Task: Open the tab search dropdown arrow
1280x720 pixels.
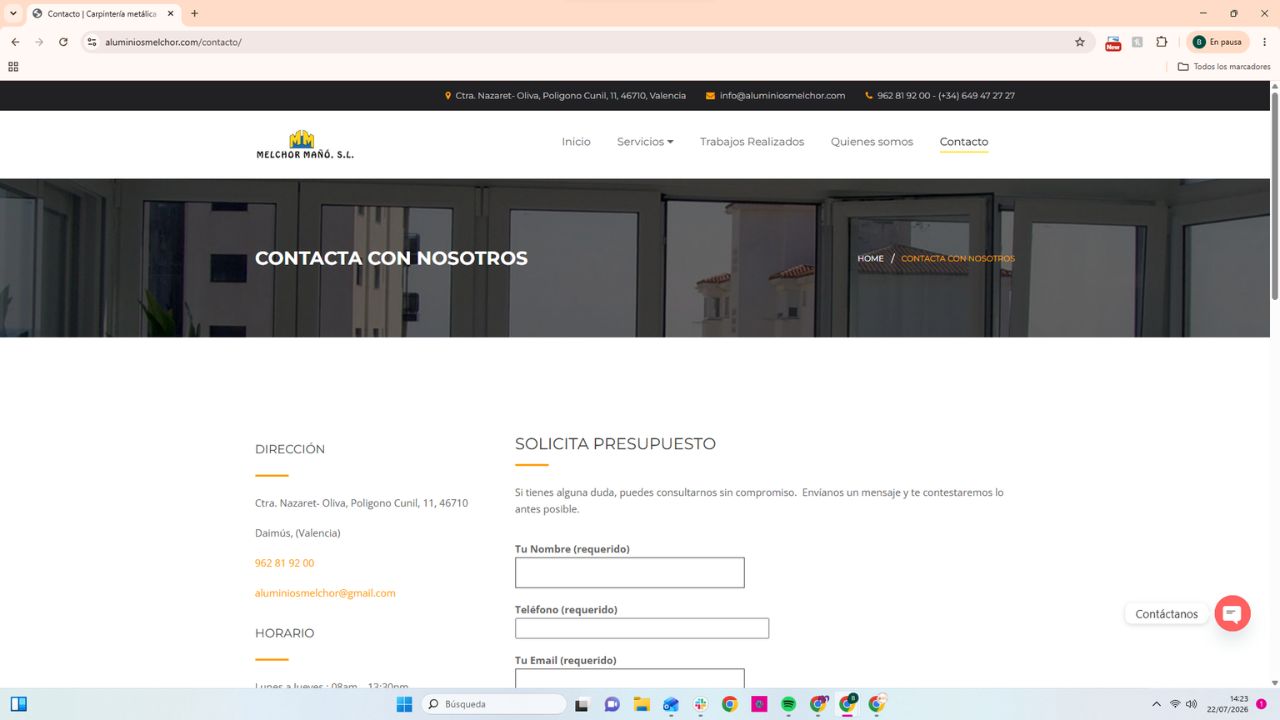Action: [x=13, y=13]
